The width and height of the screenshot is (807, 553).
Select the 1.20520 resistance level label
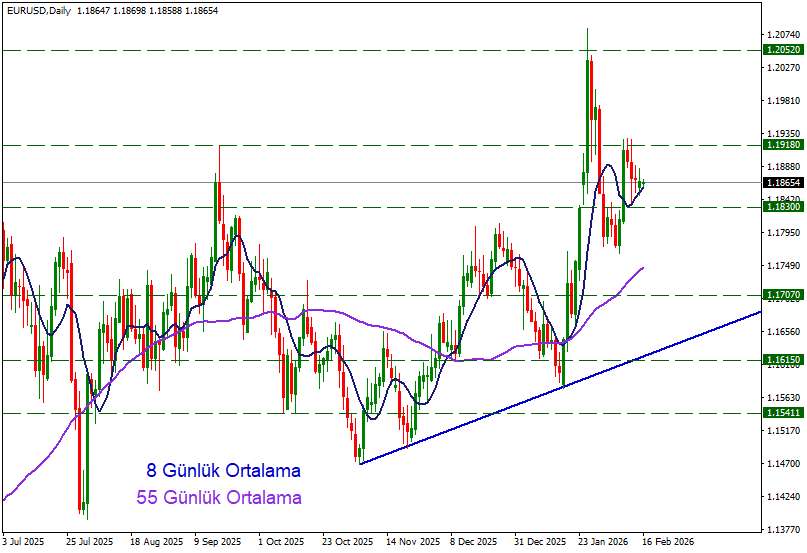click(782, 50)
